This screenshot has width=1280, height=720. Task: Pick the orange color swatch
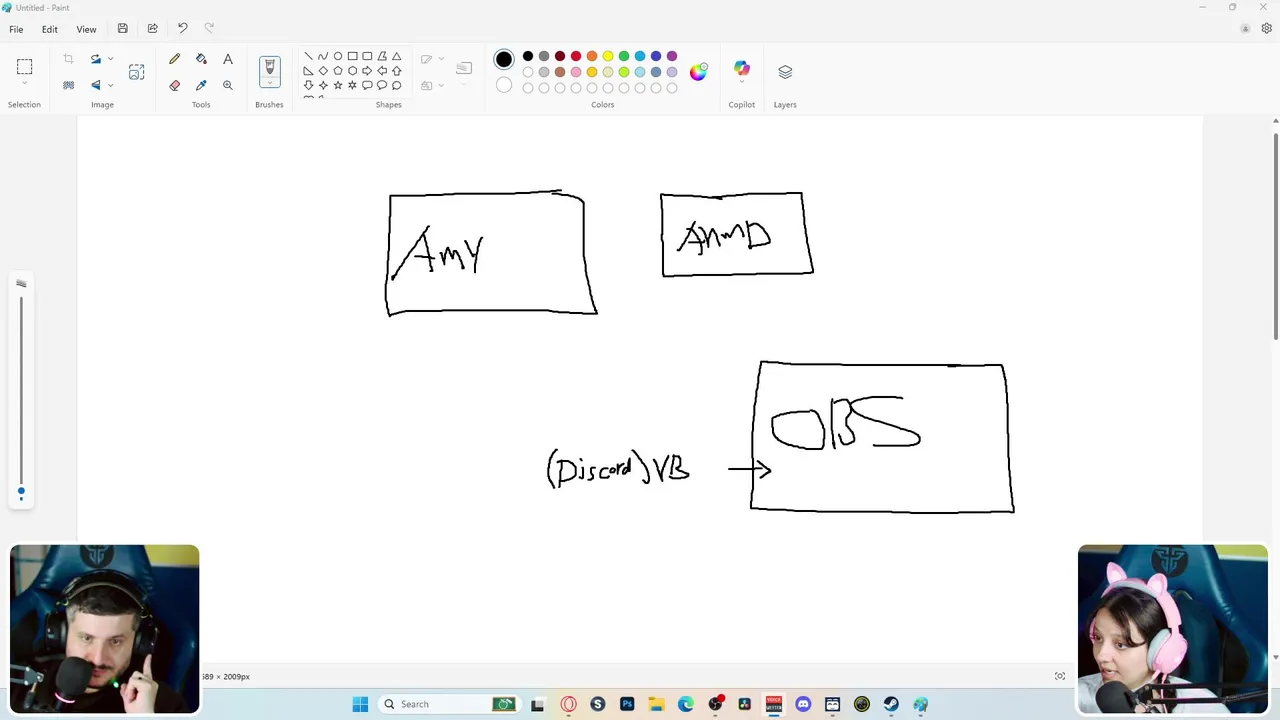click(x=592, y=56)
